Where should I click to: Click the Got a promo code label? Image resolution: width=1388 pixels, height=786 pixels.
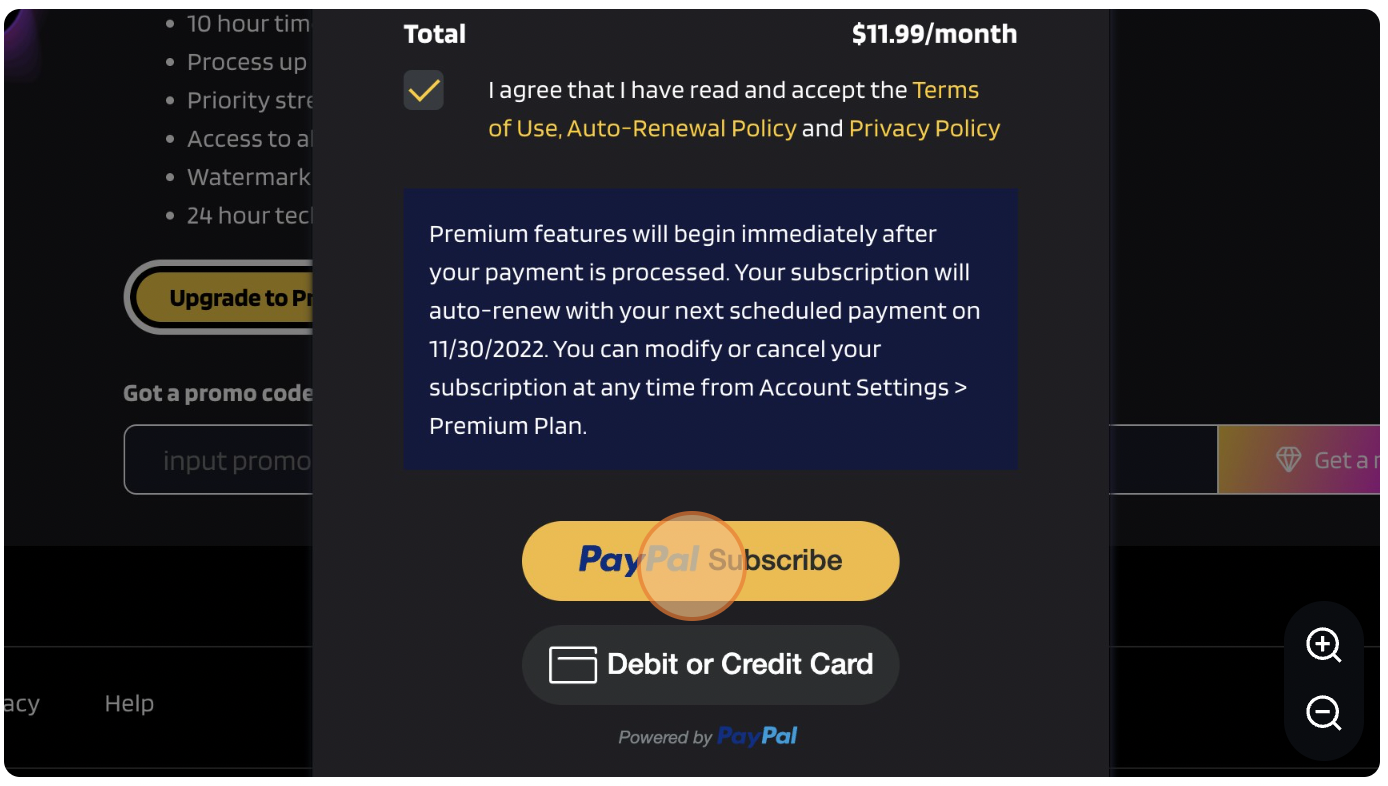(x=218, y=393)
